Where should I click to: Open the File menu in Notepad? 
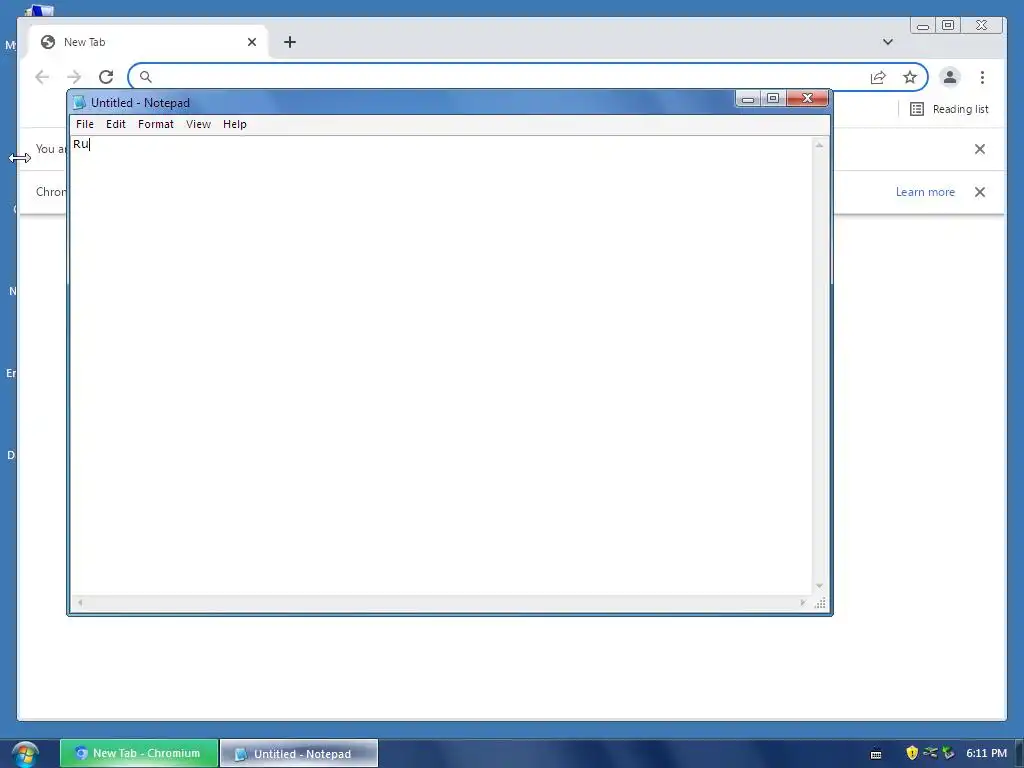coord(85,124)
